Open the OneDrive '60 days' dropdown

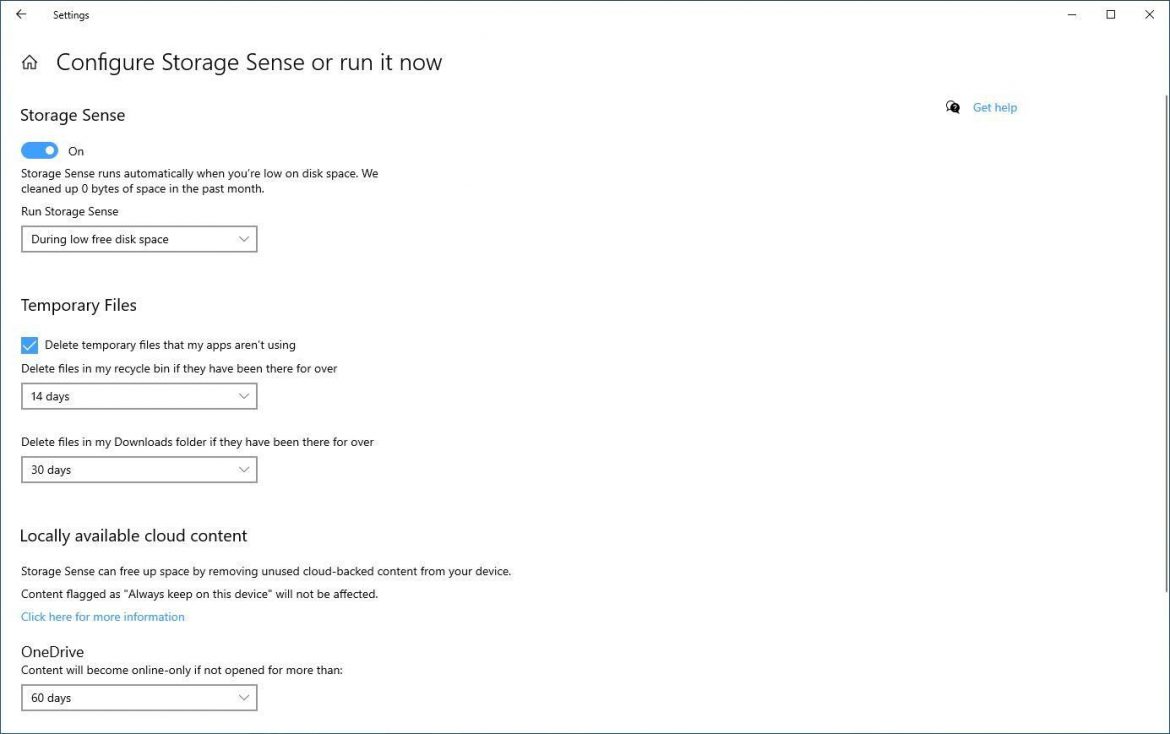point(138,697)
